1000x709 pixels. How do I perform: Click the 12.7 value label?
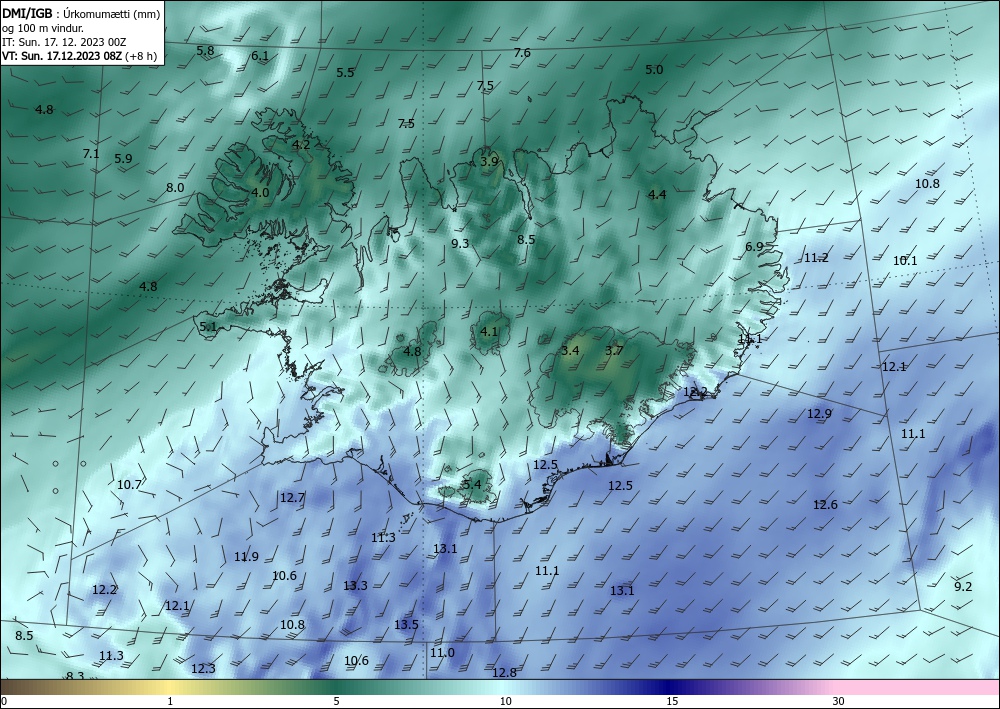coord(292,497)
